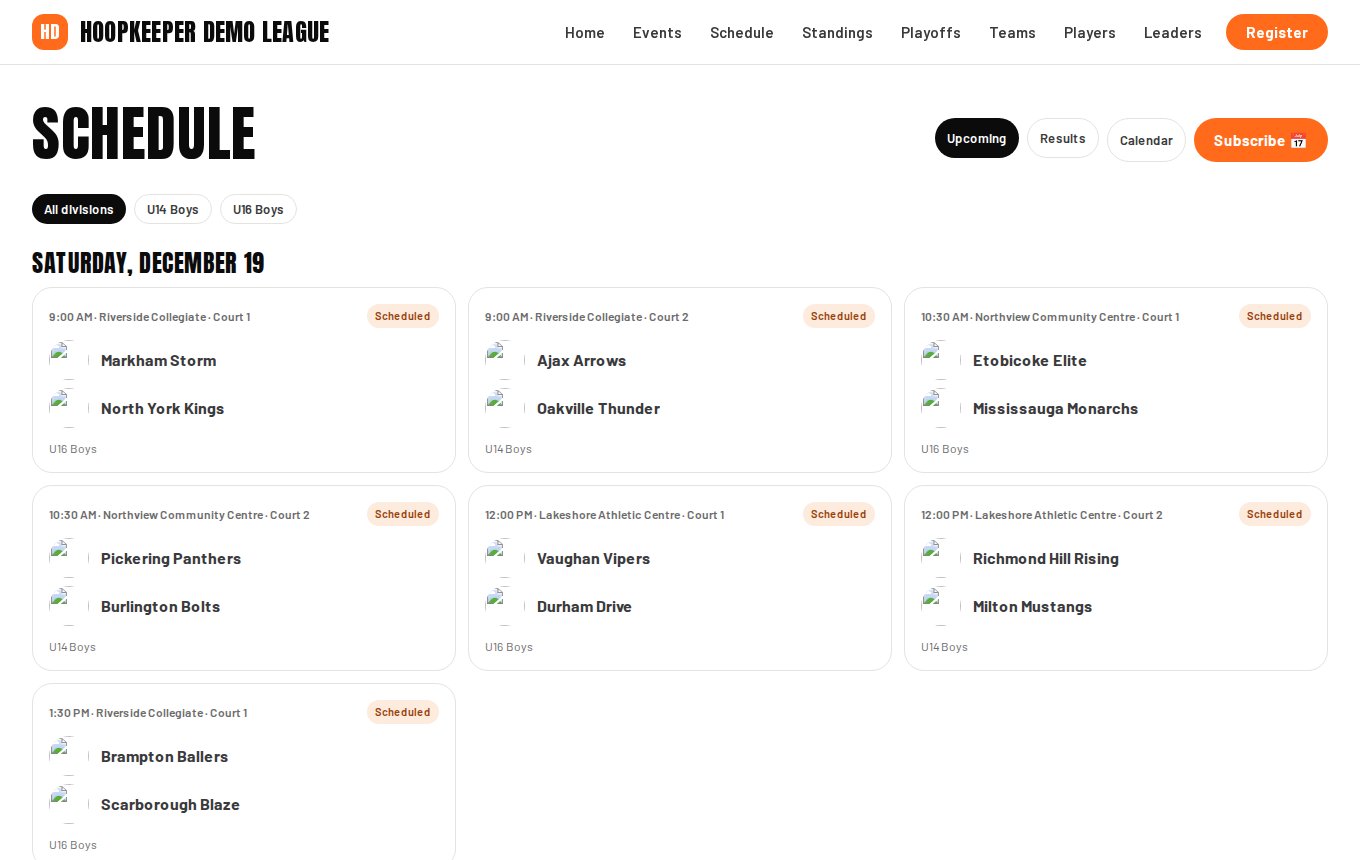Screen dimensions: 1360x860
Task: Click Scheduled badge on Richmond Hill Rising game
Action: click(1275, 514)
